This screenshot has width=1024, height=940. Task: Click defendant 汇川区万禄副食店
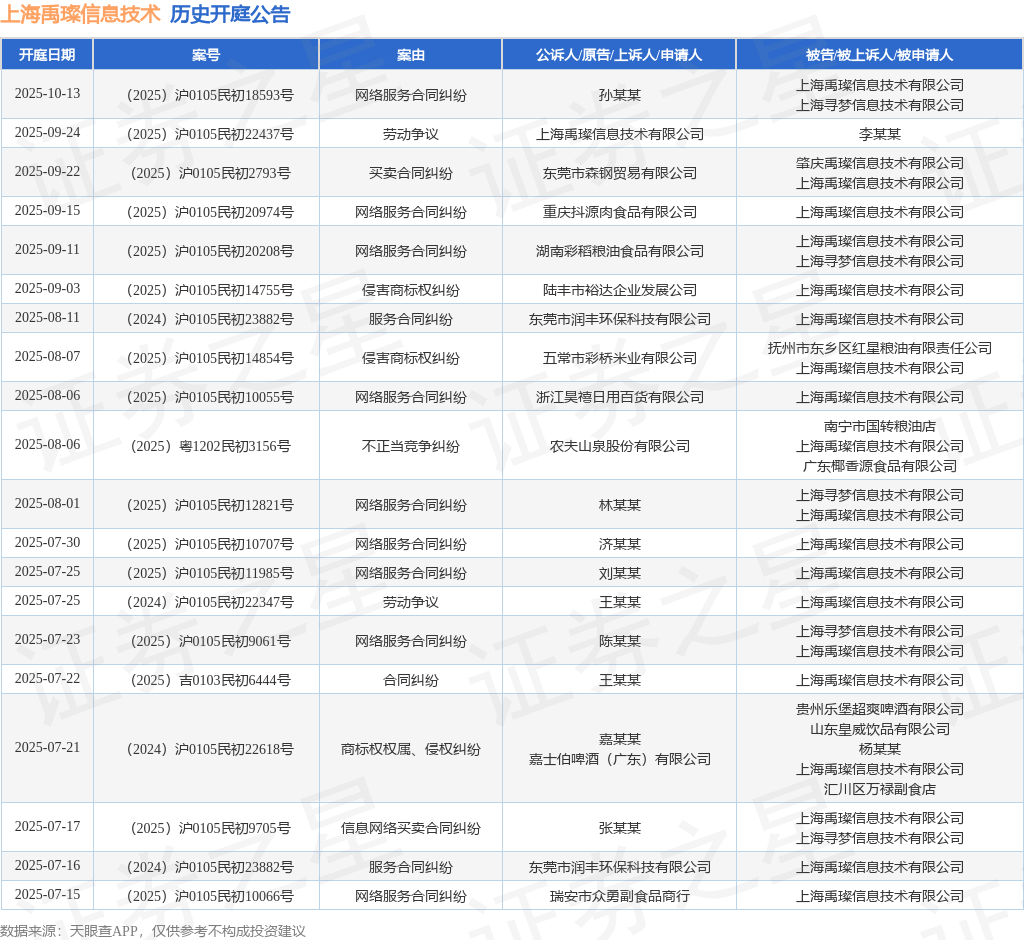pos(879,789)
